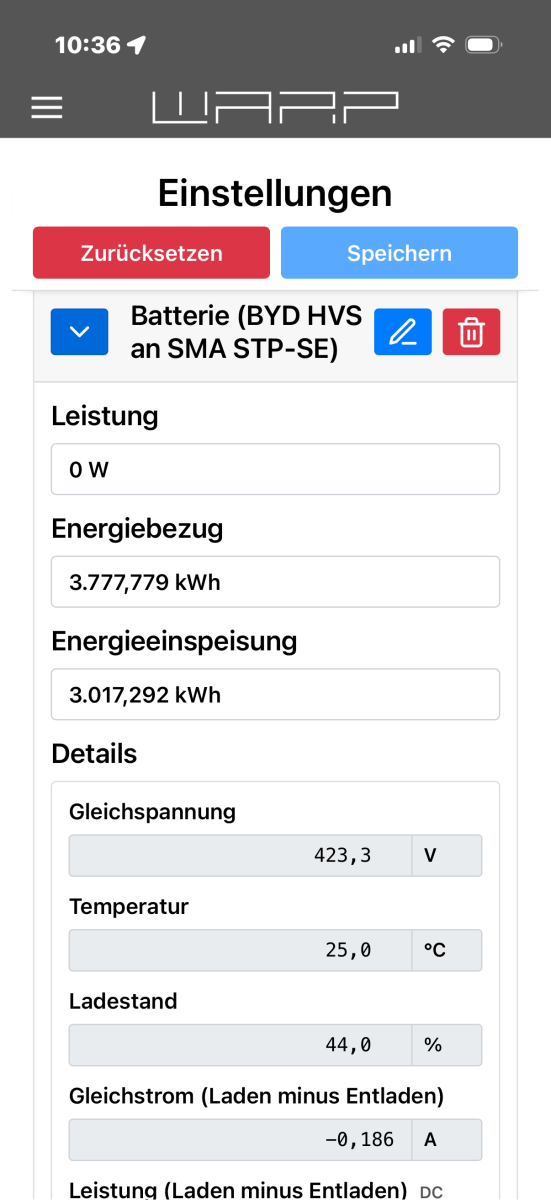Tap the battery status icon
551x1200 pixels.
484,45
